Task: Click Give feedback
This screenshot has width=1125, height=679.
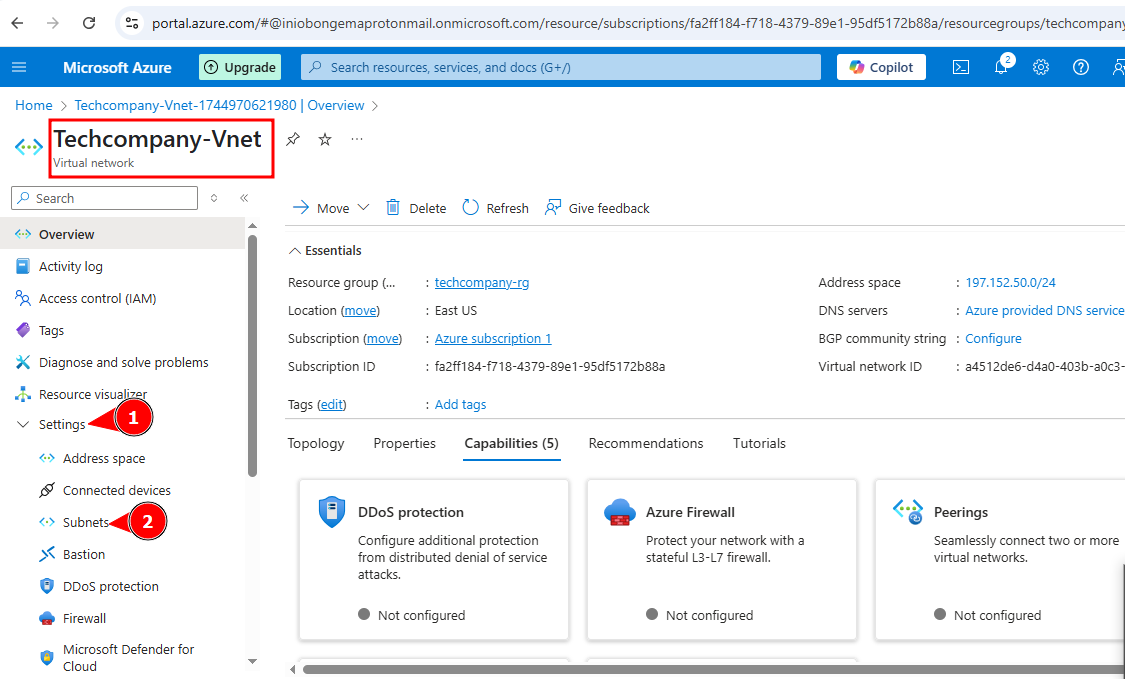Action: (597, 207)
